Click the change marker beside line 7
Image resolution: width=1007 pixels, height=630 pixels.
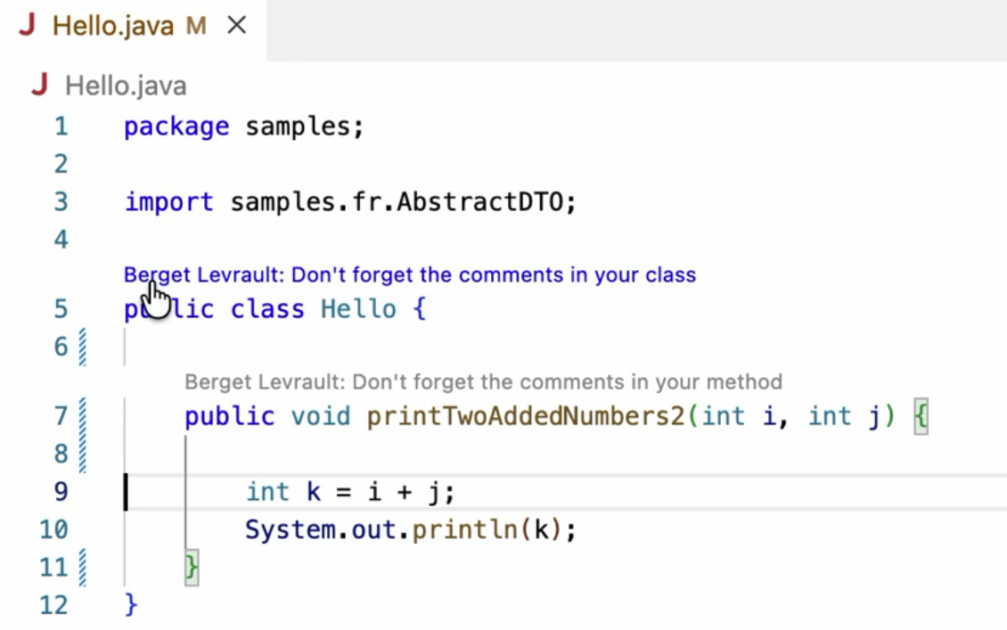(x=83, y=416)
